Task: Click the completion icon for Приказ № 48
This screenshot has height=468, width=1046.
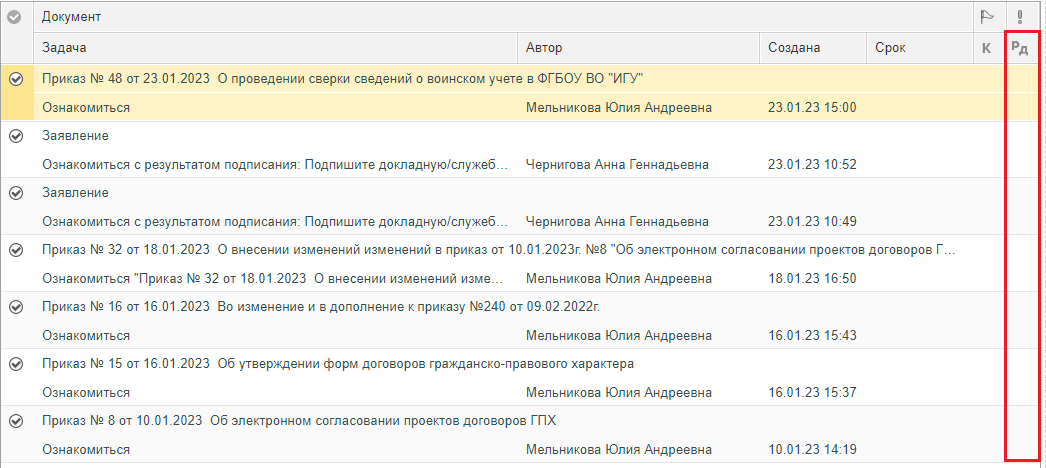Action: coord(16,79)
